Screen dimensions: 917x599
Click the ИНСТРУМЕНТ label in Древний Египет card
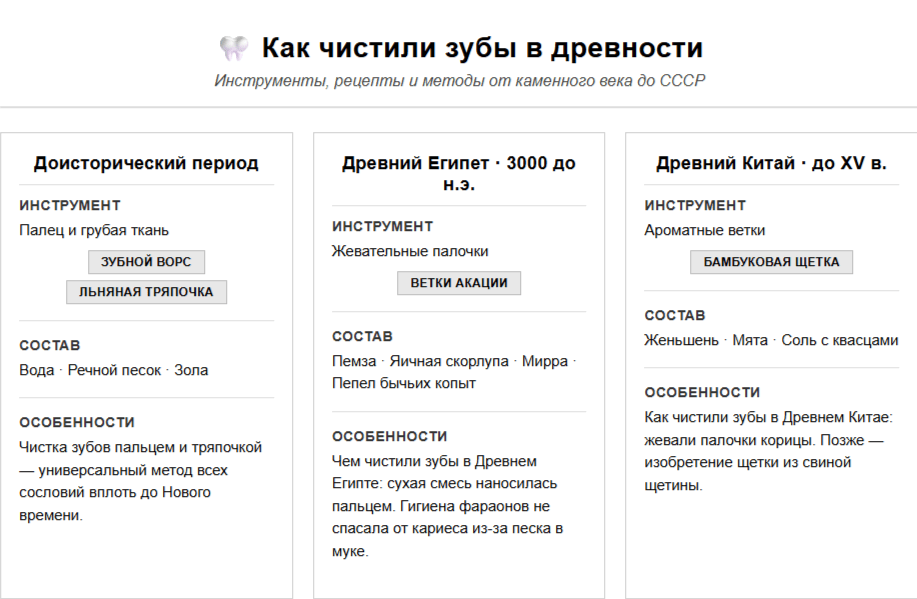[383, 226]
